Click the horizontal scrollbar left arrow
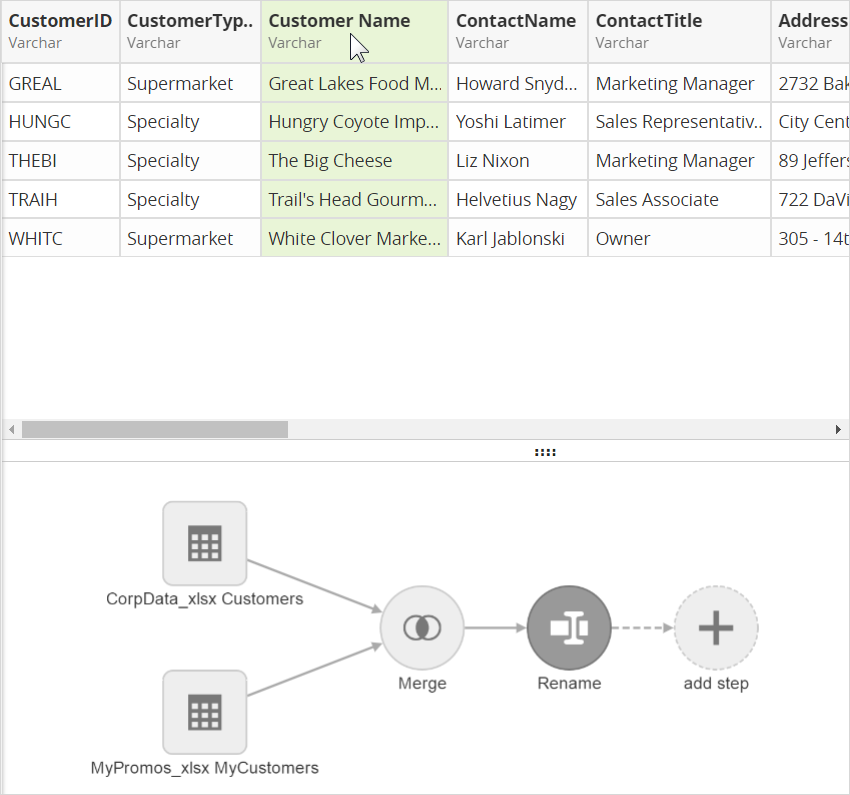 pyautogui.click(x=11, y=430)
